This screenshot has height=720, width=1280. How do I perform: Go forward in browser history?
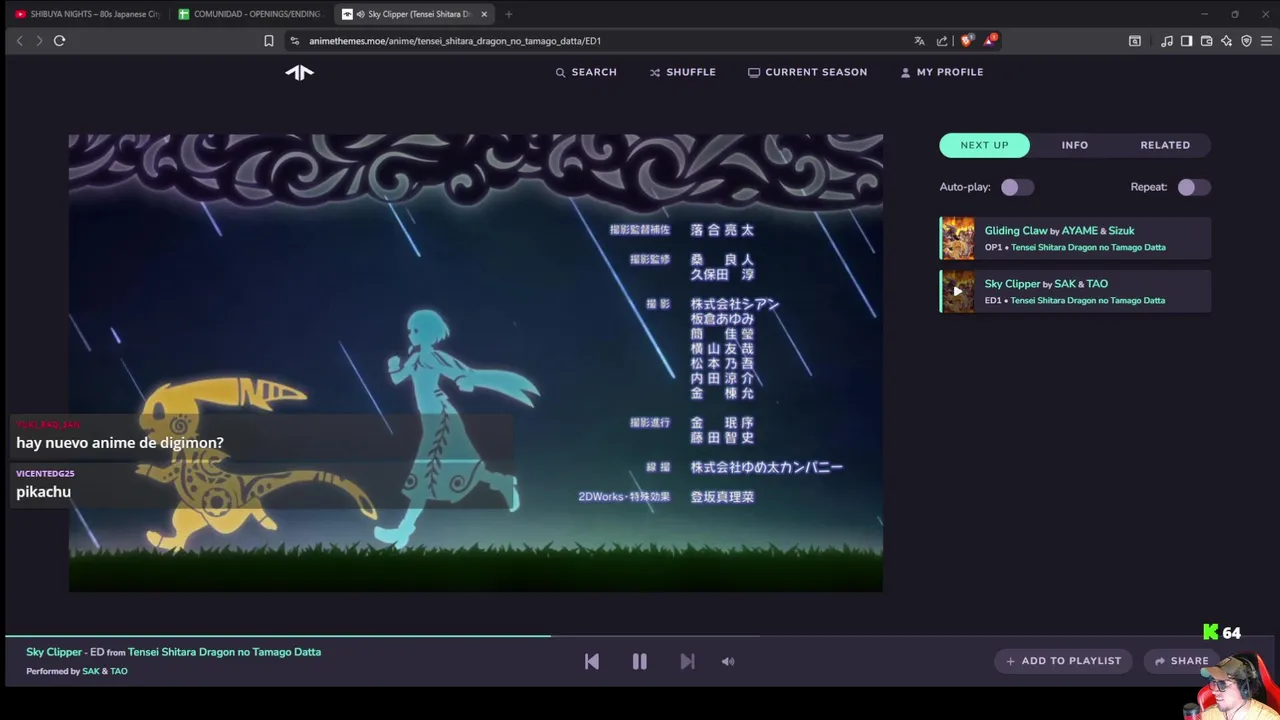point(39,41)
